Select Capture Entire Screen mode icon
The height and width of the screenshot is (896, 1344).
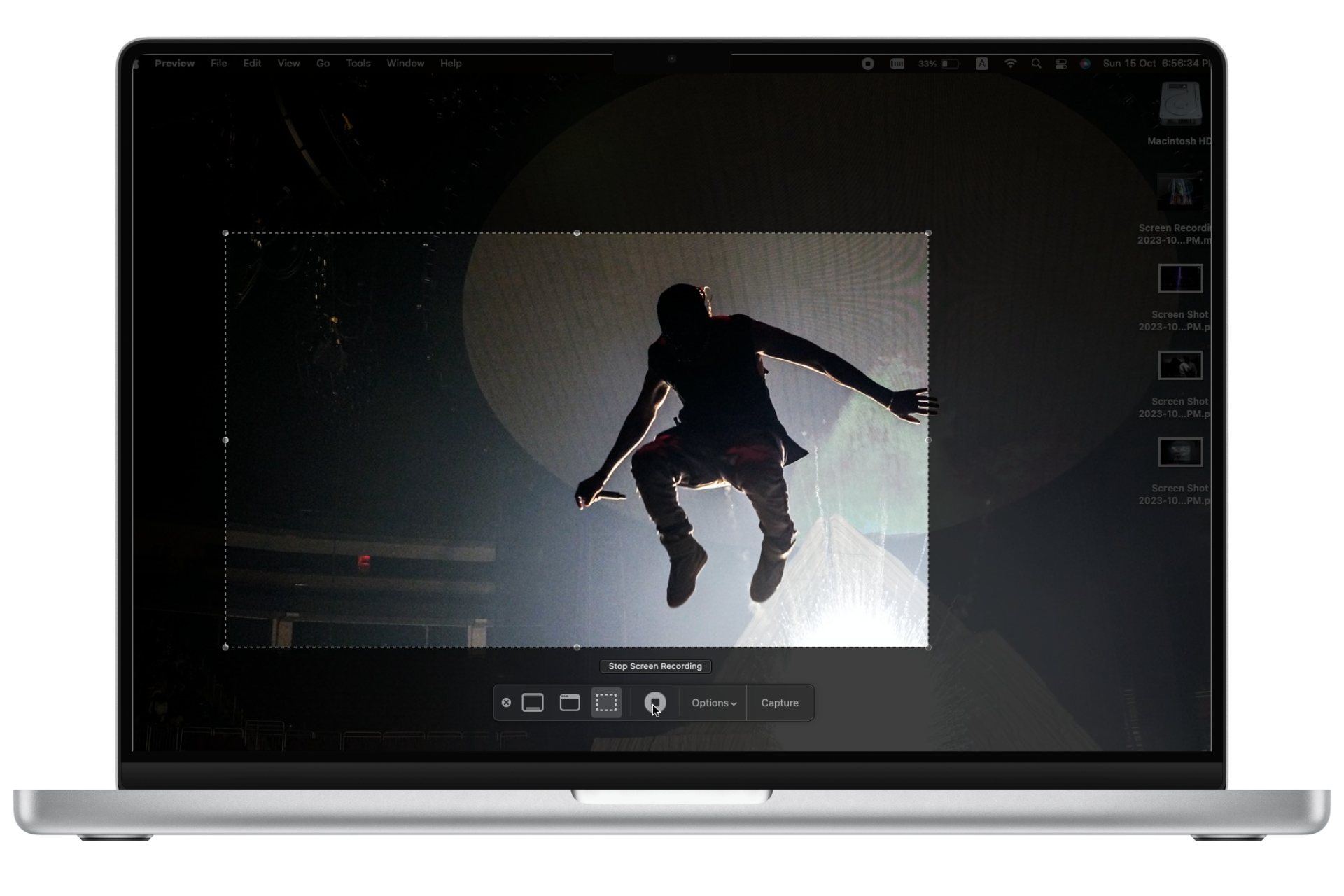point(533,703)
